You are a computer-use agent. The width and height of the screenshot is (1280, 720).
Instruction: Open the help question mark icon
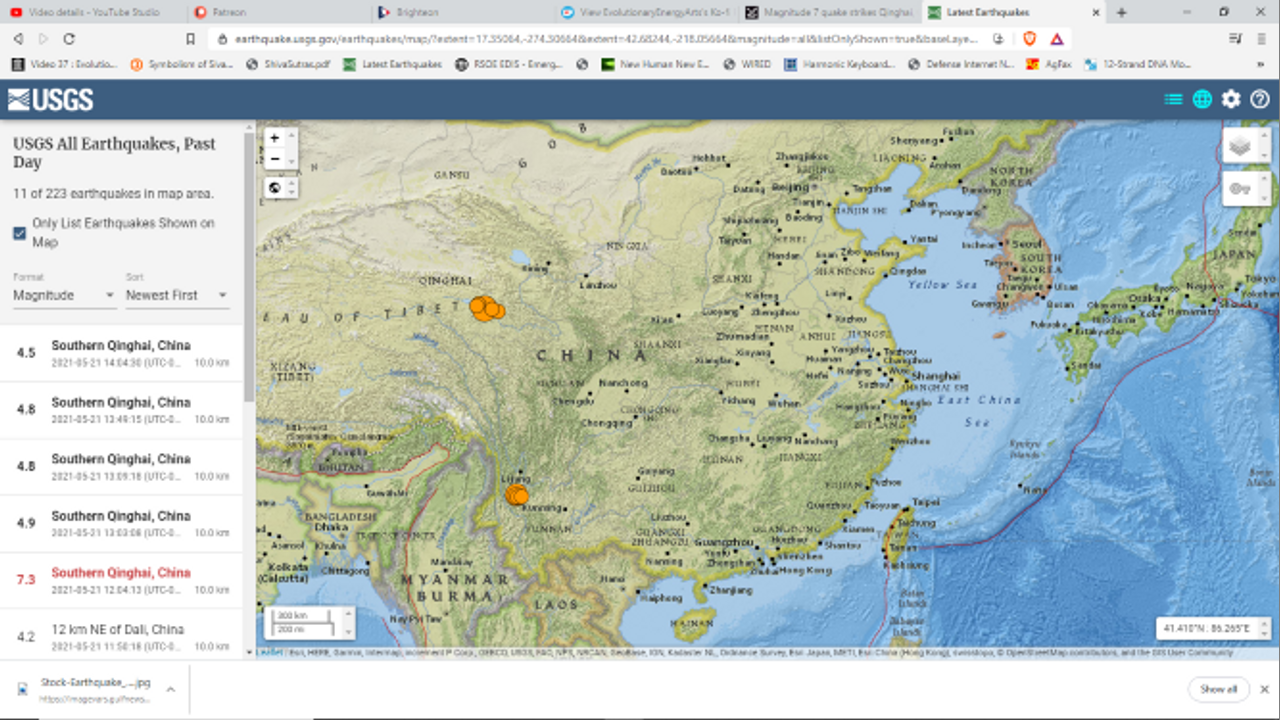pos(1260,99)
